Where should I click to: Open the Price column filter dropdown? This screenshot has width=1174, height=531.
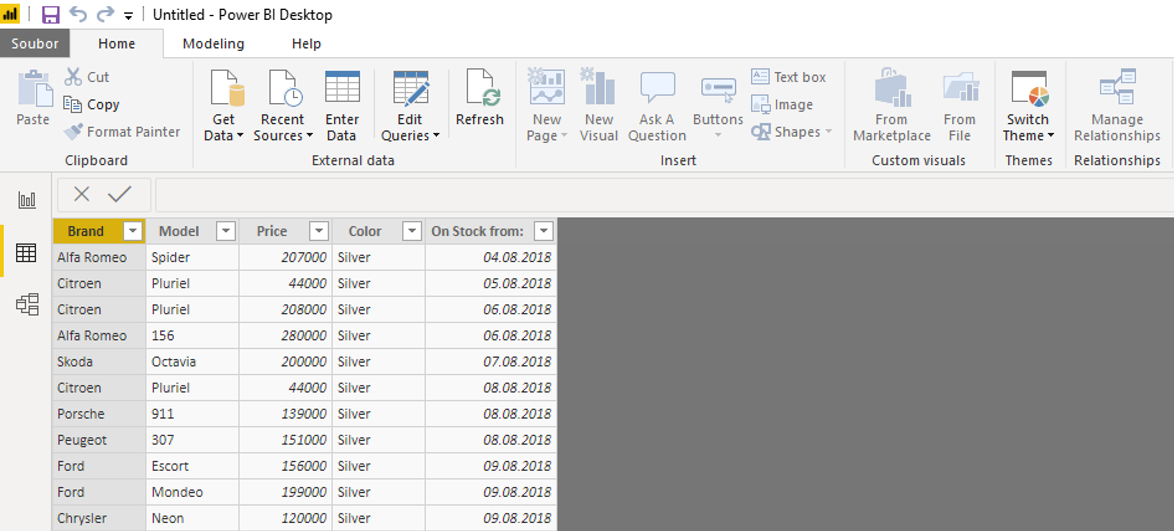tap(319, 231)
